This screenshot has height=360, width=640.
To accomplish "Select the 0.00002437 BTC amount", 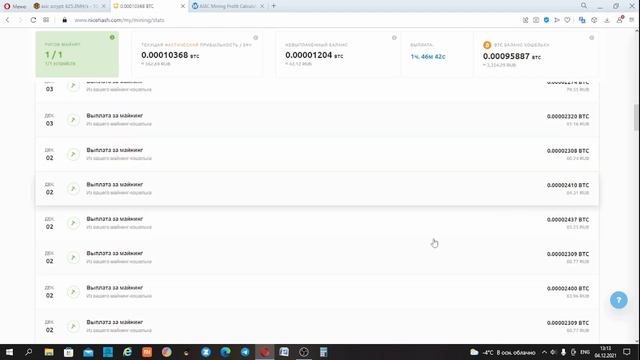I will click(x=568, y=220).
